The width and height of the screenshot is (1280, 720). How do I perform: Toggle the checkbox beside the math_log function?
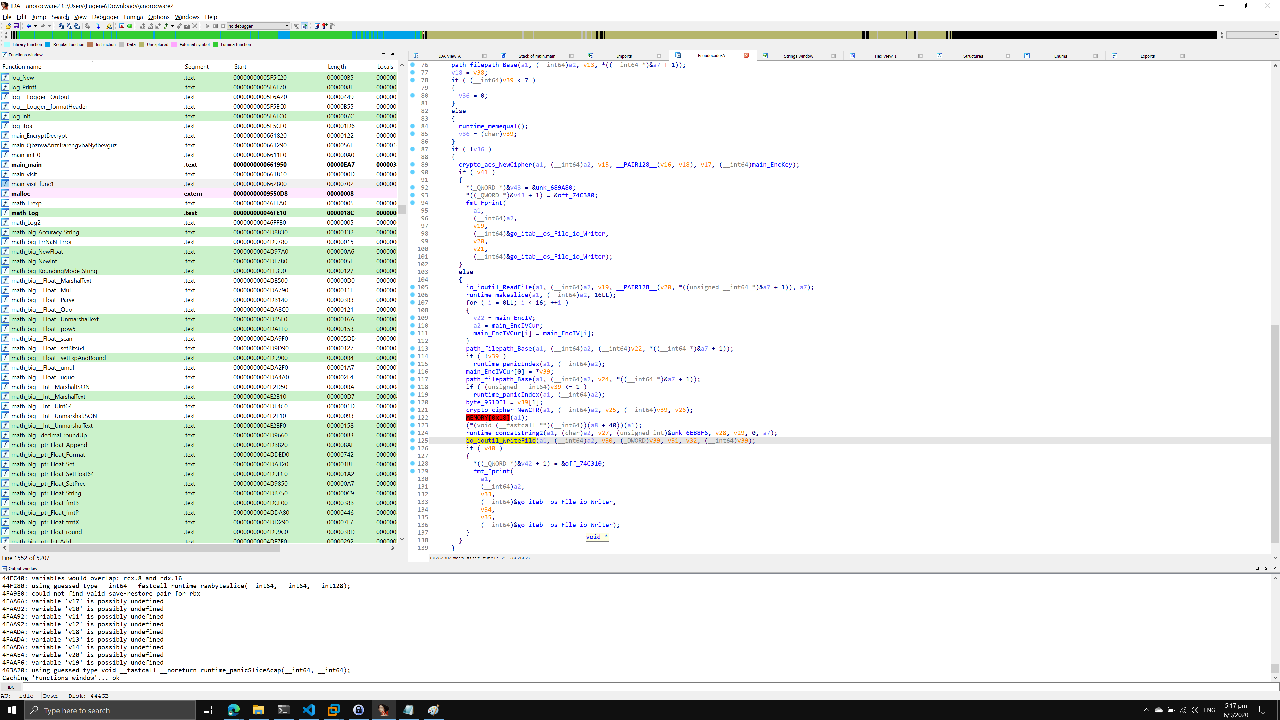click(5, 212)
